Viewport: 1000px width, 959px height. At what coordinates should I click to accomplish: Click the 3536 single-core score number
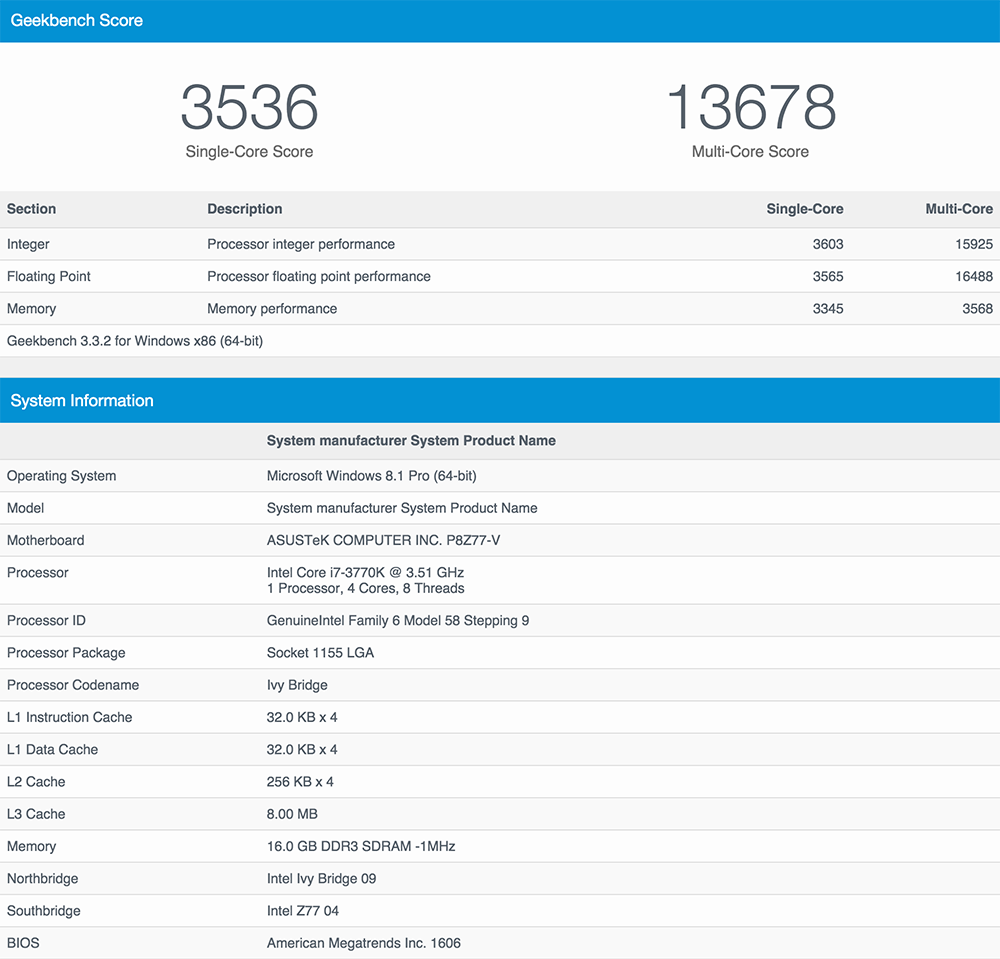pos(249,108)
